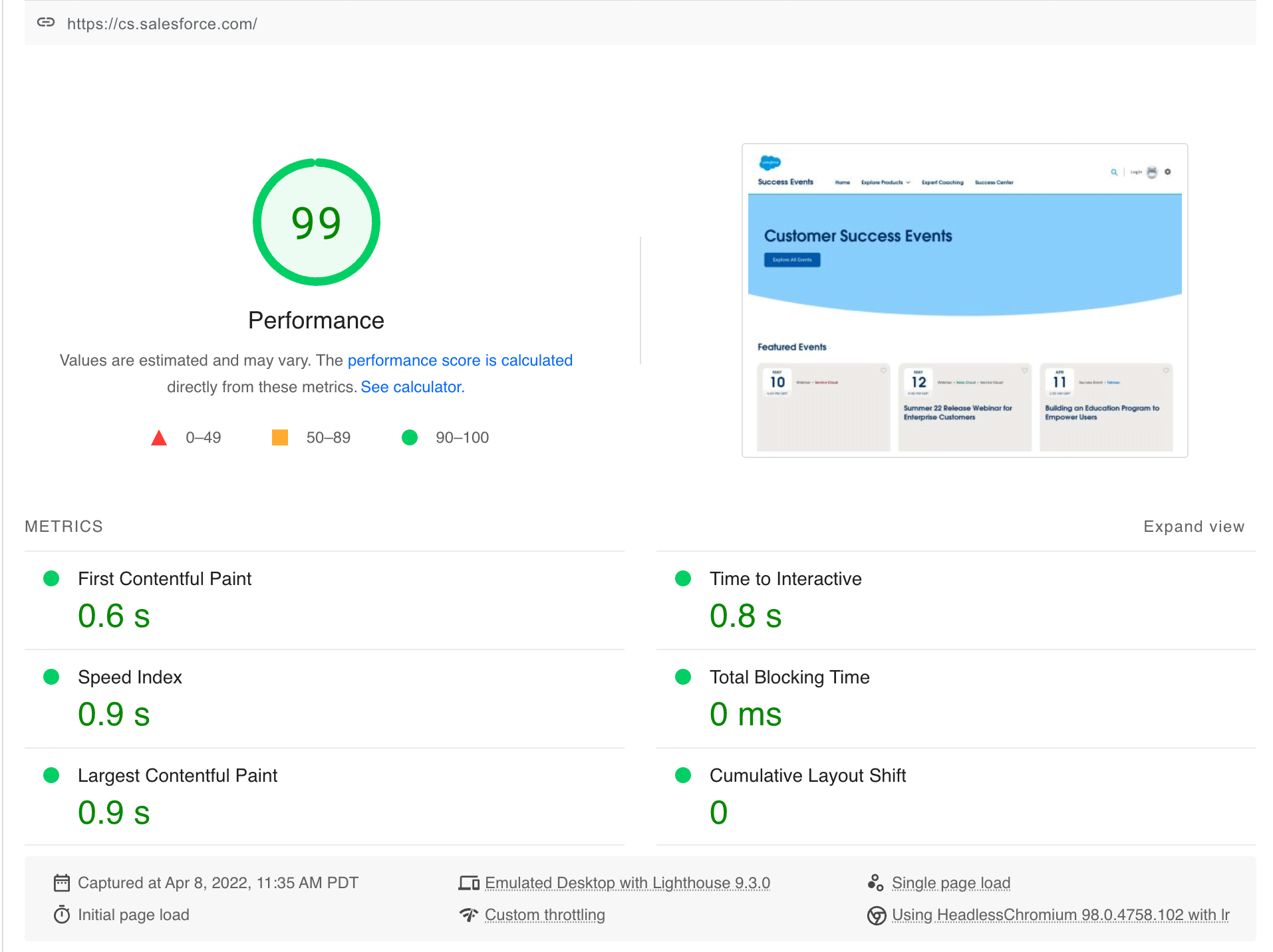Click the orange square 50–89 legend swatch
The height and width of the screenshot is (952, 1273).
[x=280, y=437]
